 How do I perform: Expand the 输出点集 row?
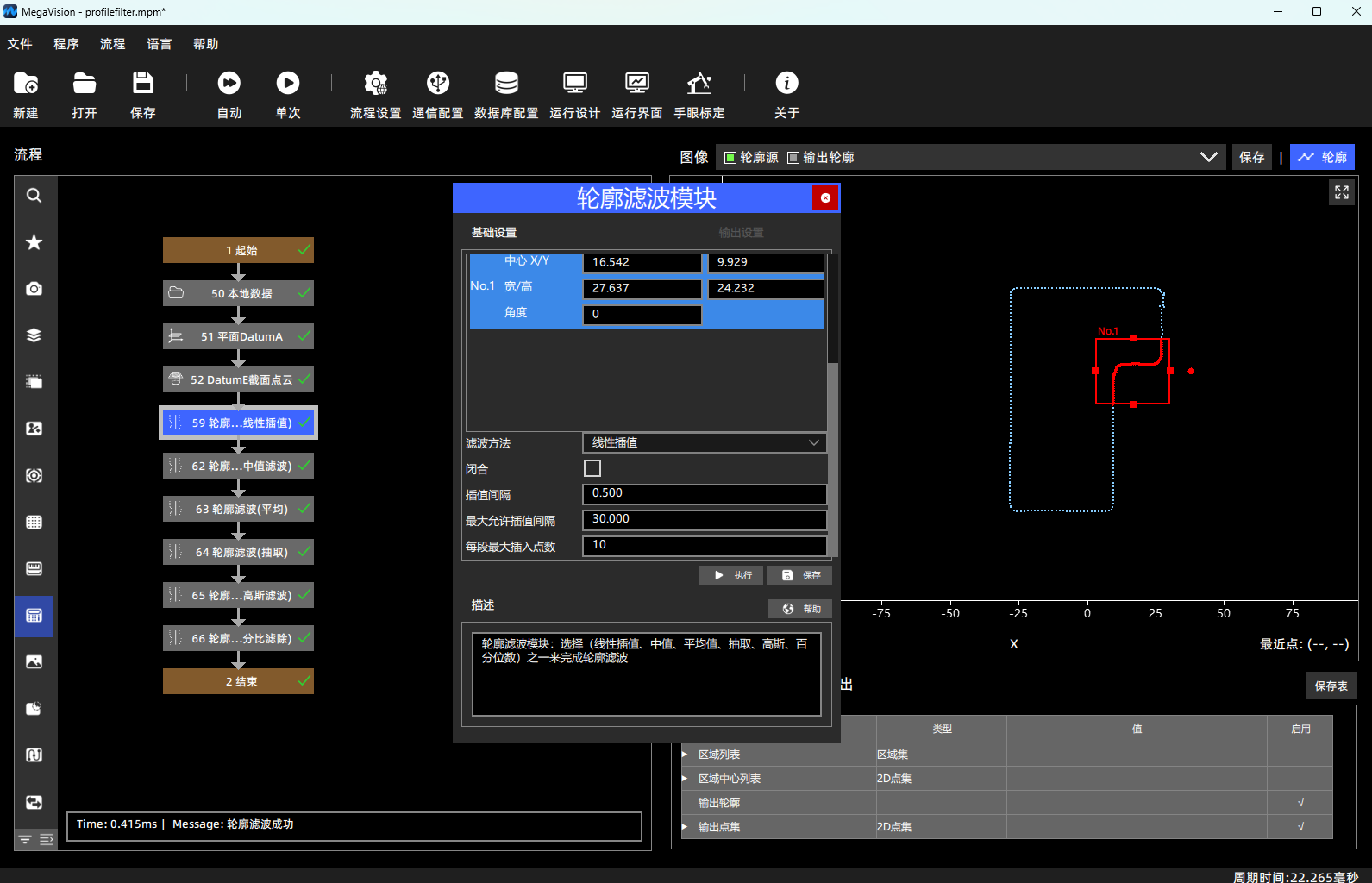click(x=685, y=827)
